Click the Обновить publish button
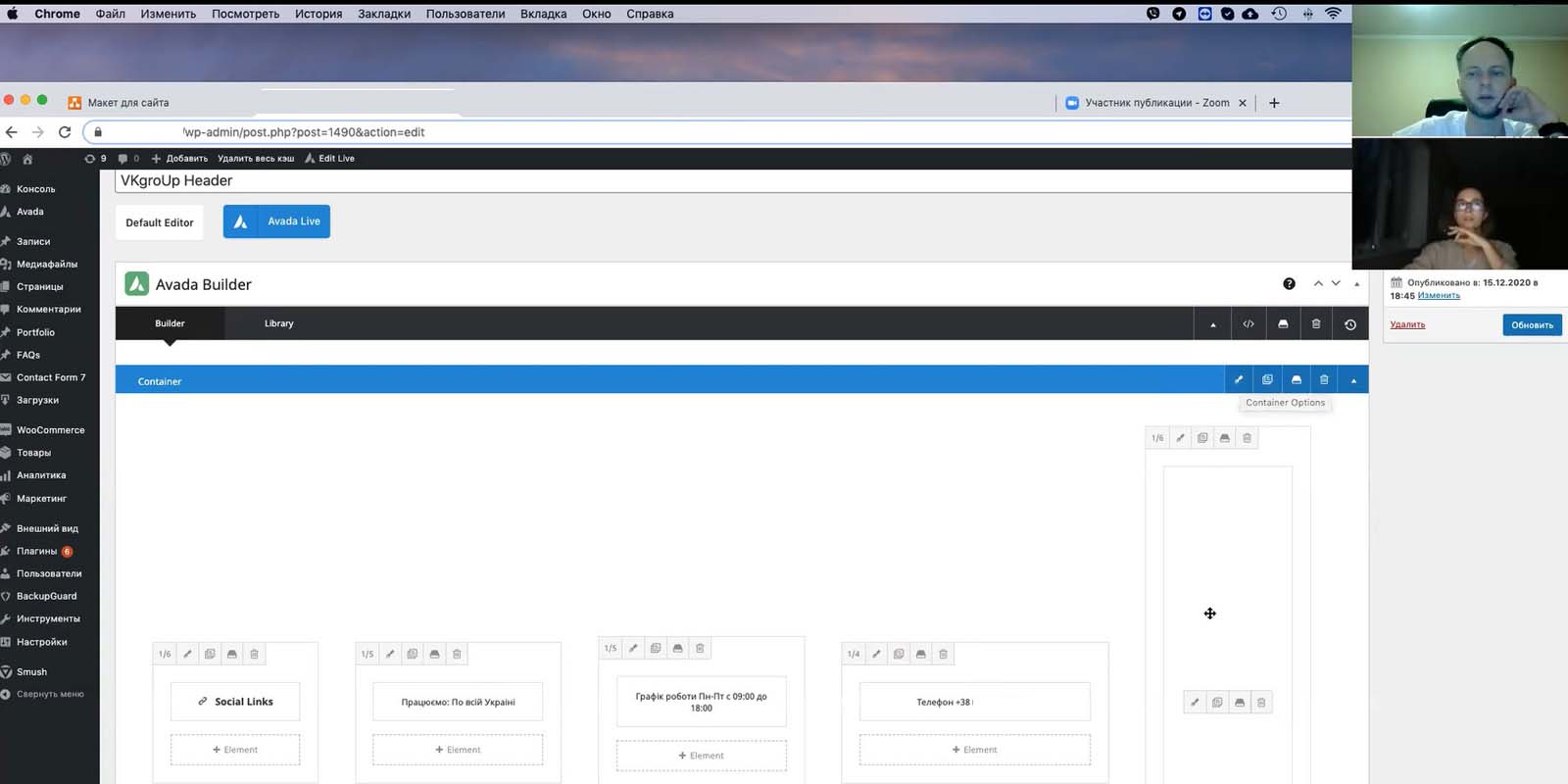 (x=1532, y=324)
